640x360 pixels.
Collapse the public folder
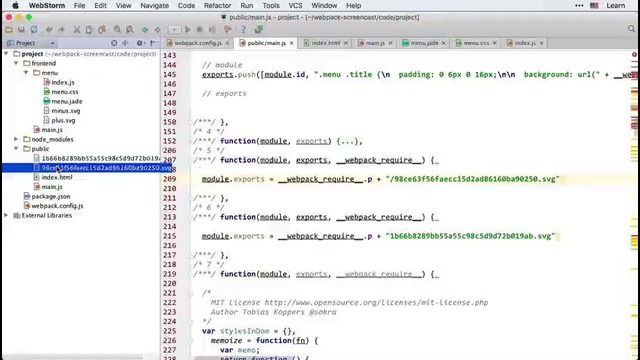pos(16,149)
